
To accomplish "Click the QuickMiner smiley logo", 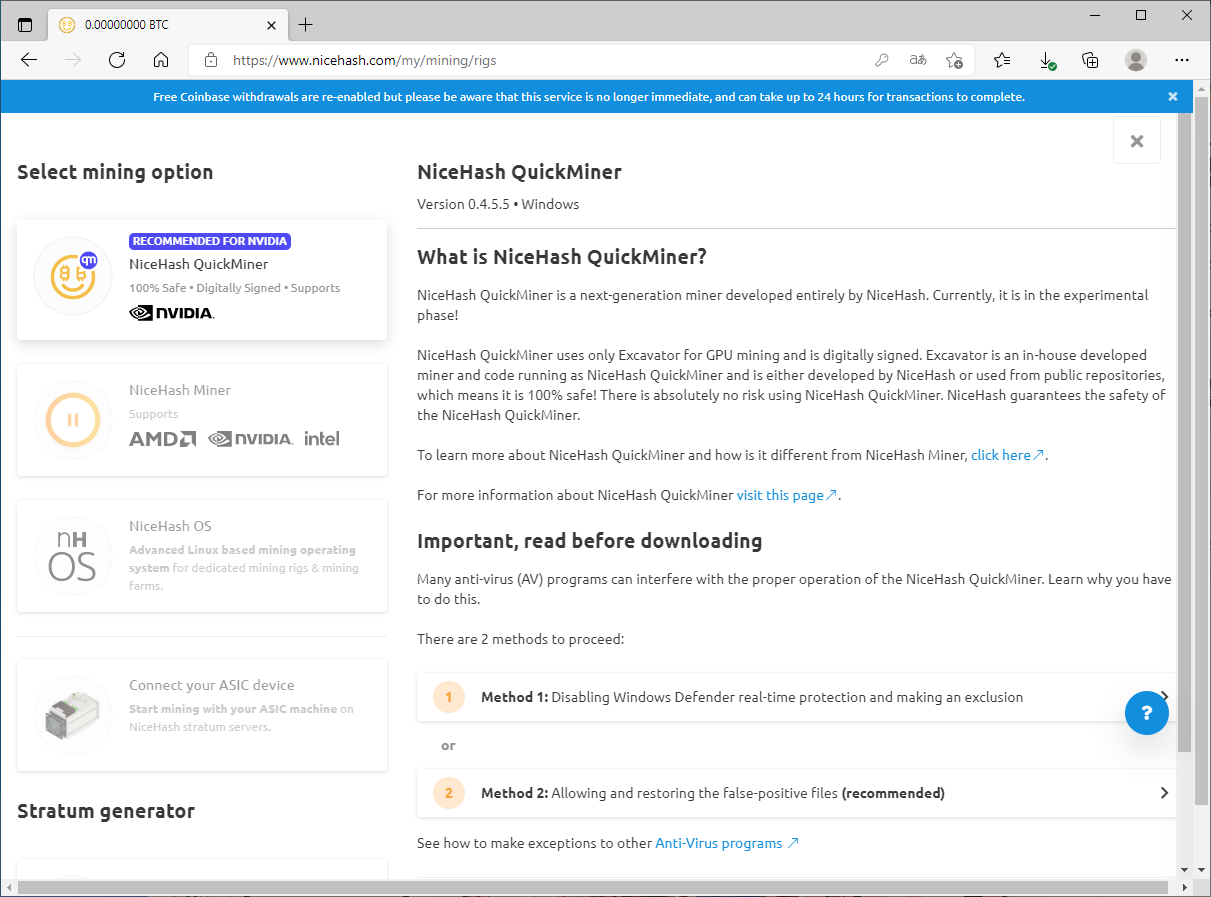I will tap(73, 276).
